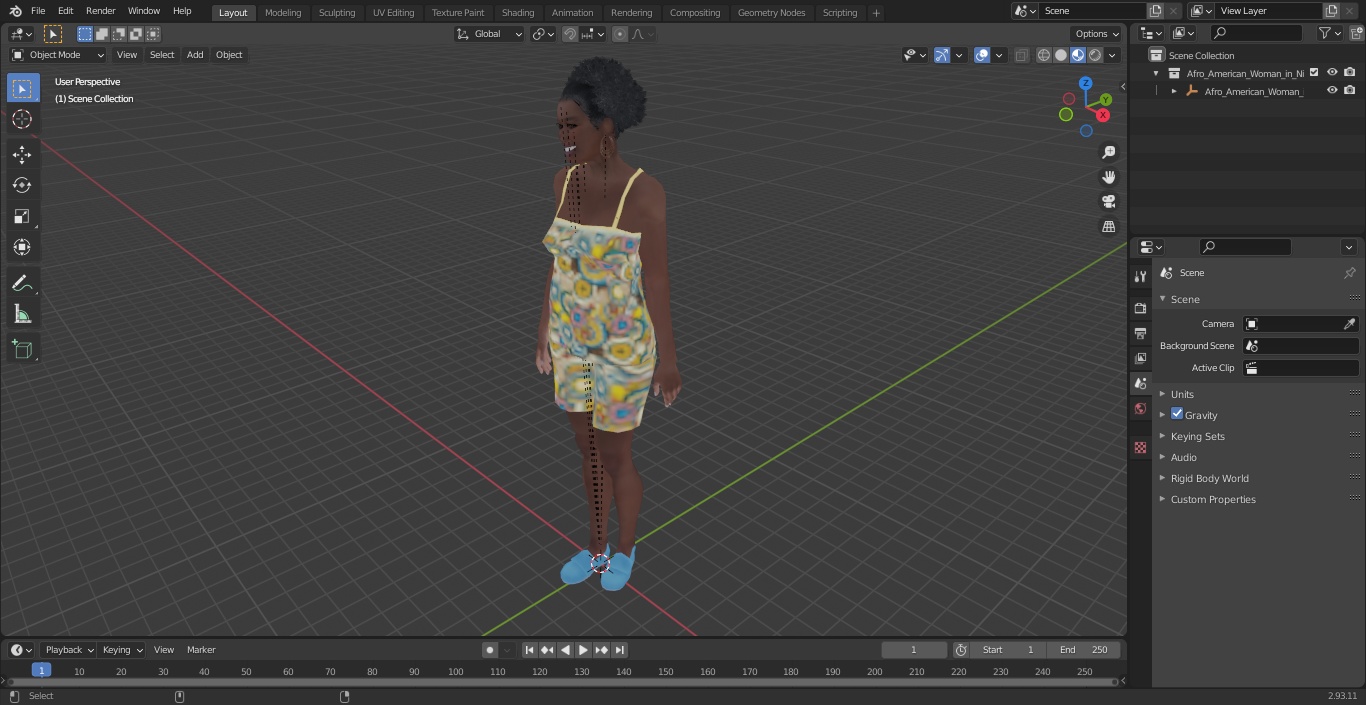
Task: Click the add new view layer icon
Action: coord(1331,11)
